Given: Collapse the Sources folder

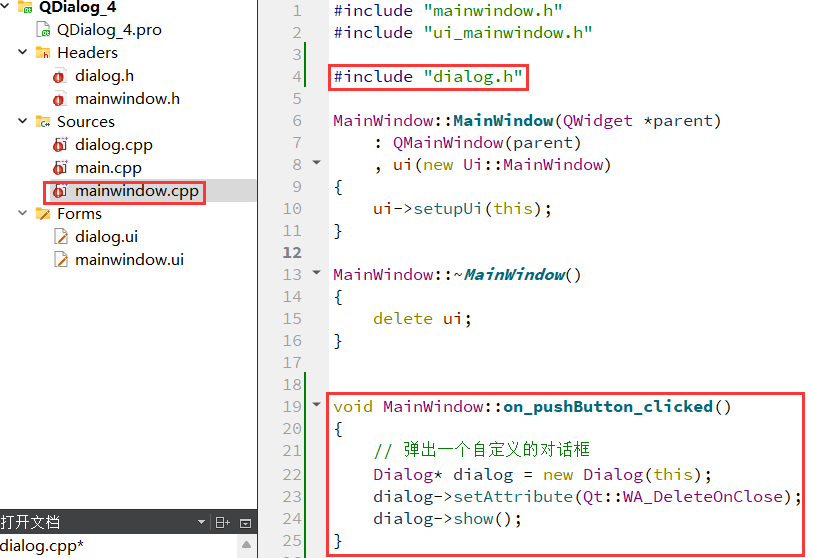Looking at the screenshot, I should 22,121.
